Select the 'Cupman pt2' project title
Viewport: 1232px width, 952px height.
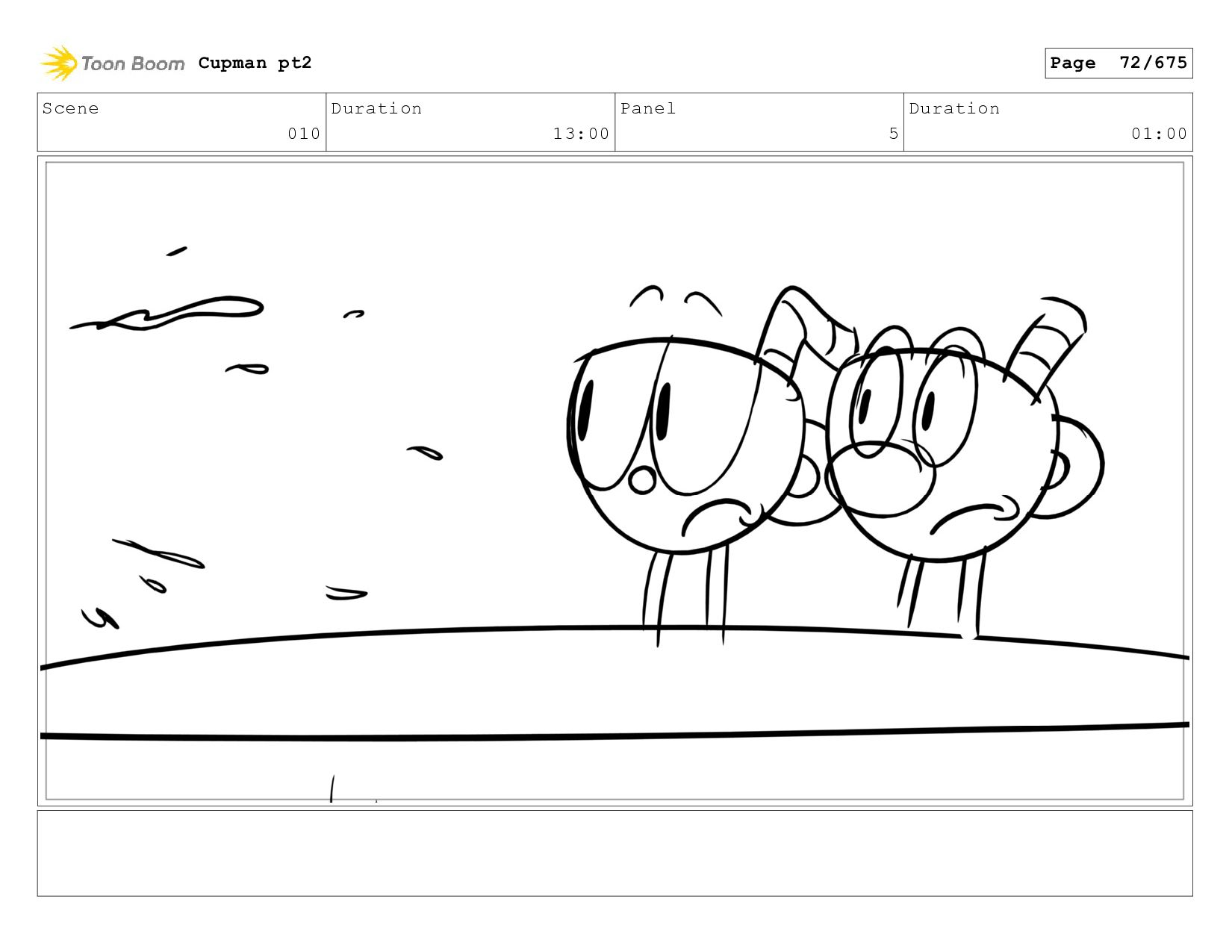255,63
